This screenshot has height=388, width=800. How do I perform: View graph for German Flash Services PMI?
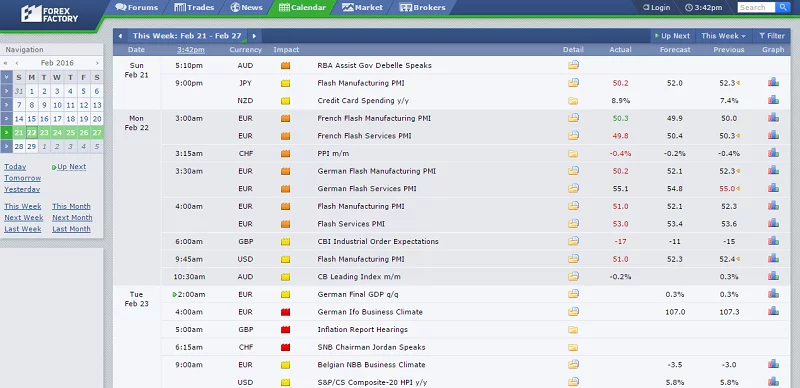pos(773,188)
